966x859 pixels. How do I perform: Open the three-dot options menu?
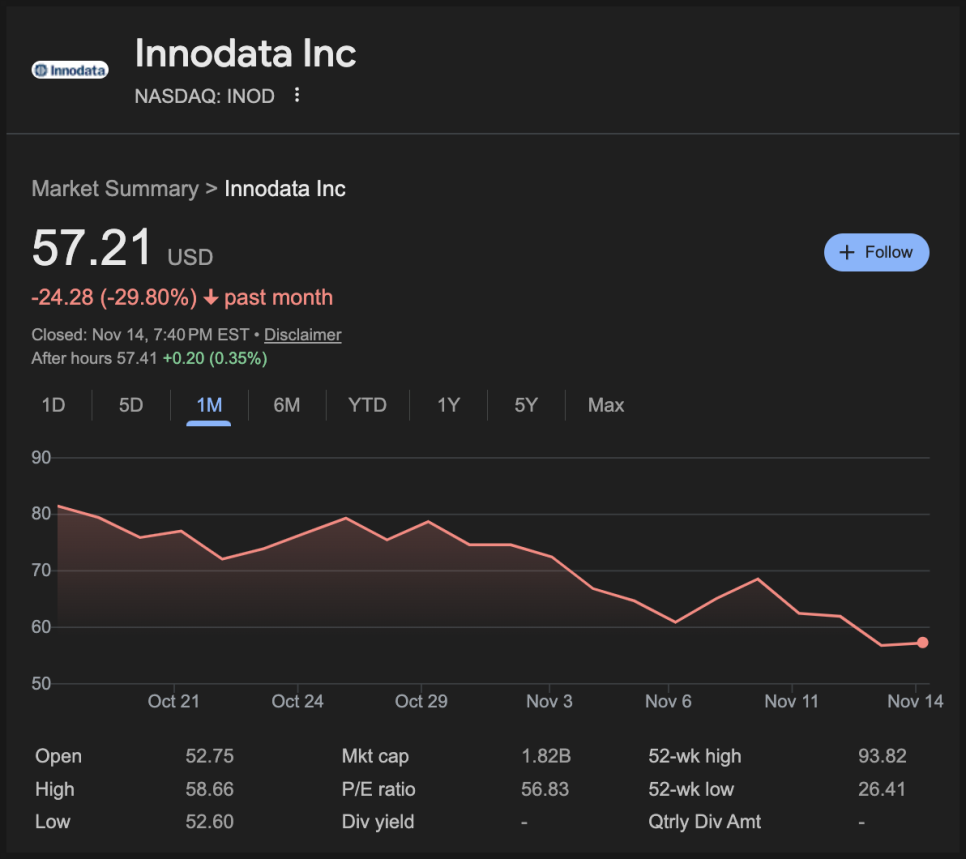[296, 96]
